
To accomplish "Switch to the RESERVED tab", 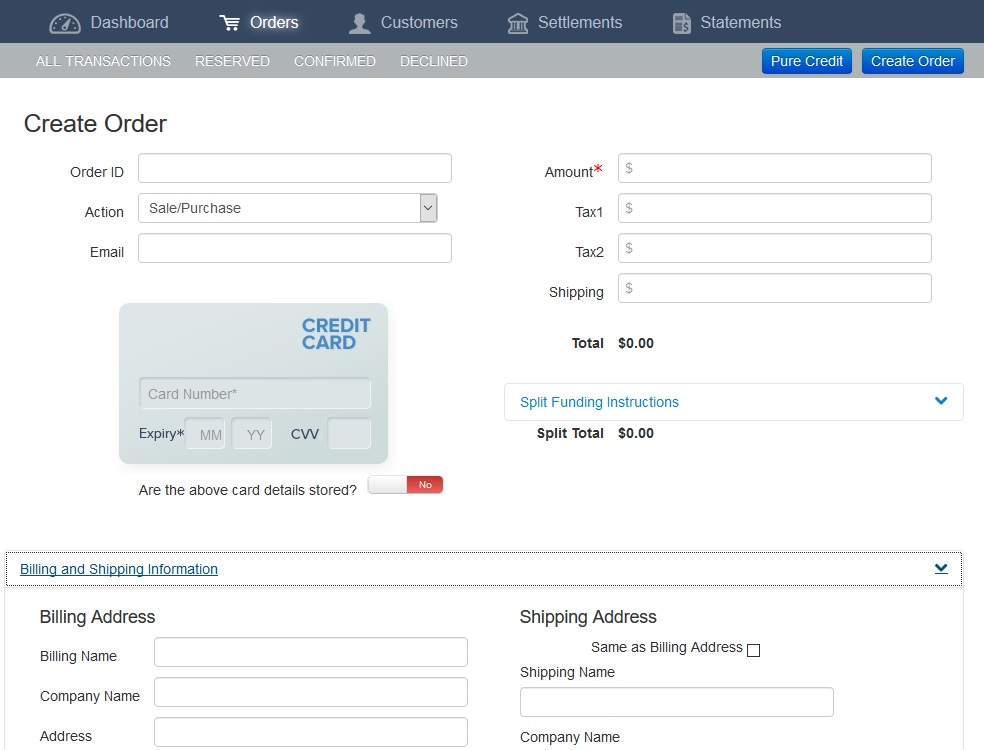I will [232, 61].
